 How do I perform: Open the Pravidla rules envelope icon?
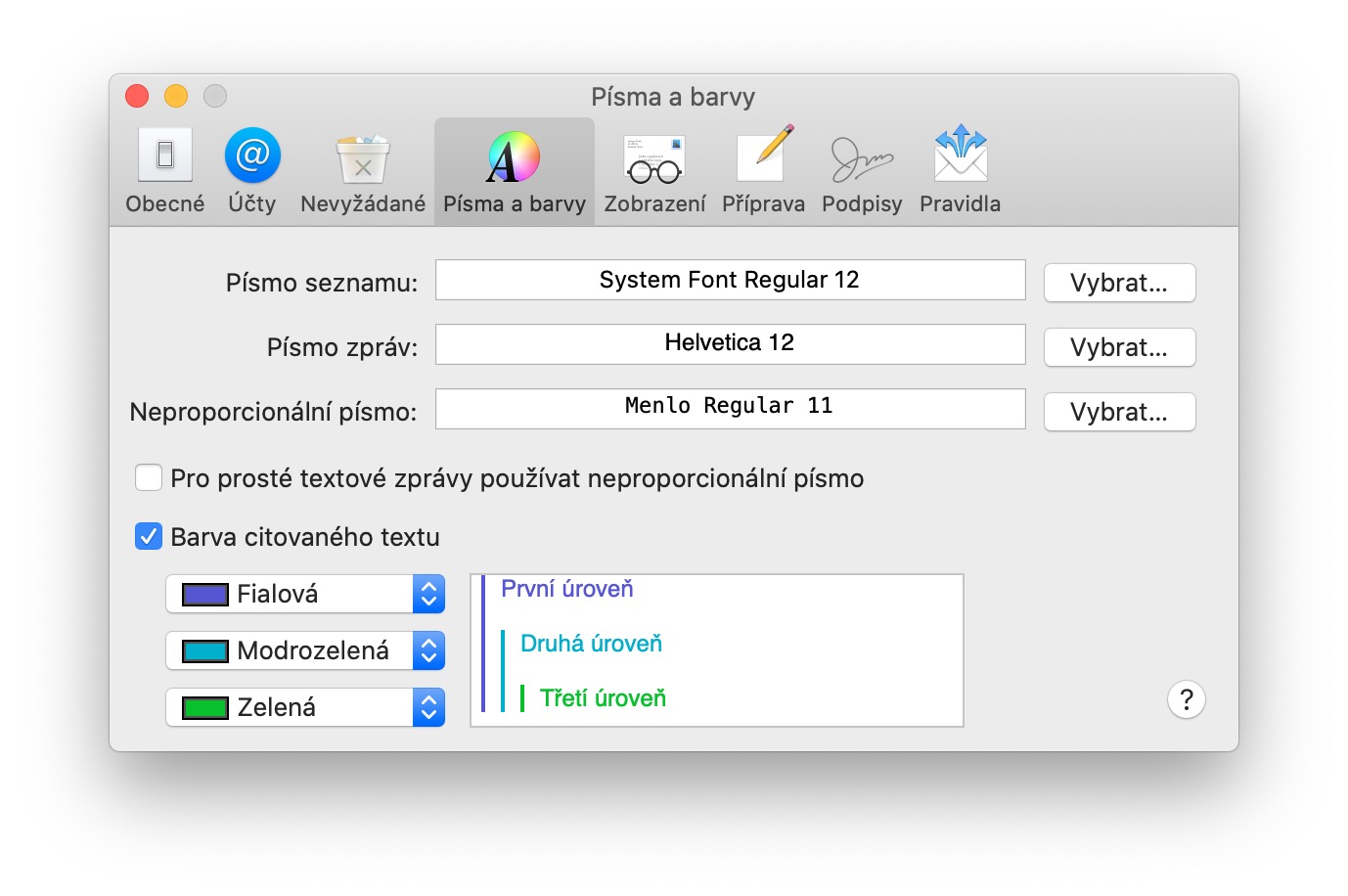coord(960,157)
